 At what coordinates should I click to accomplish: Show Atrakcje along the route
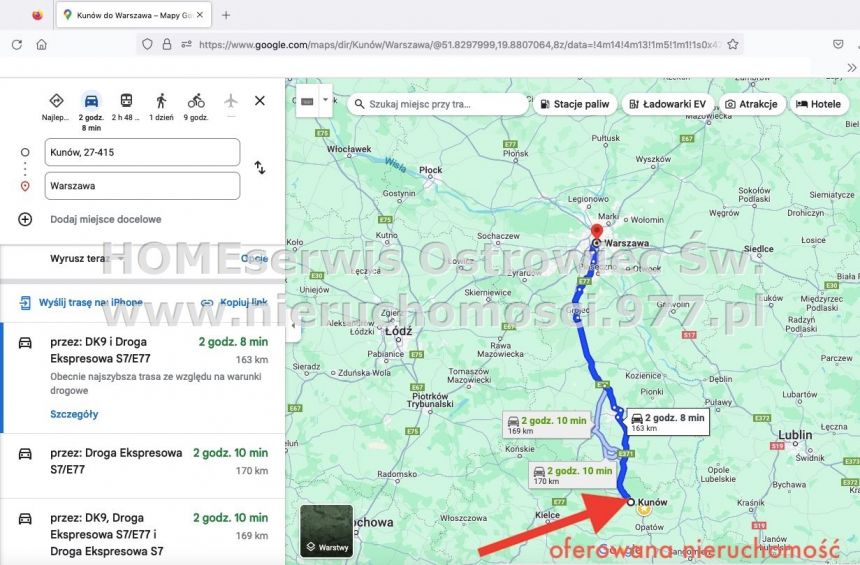point(751,104)
